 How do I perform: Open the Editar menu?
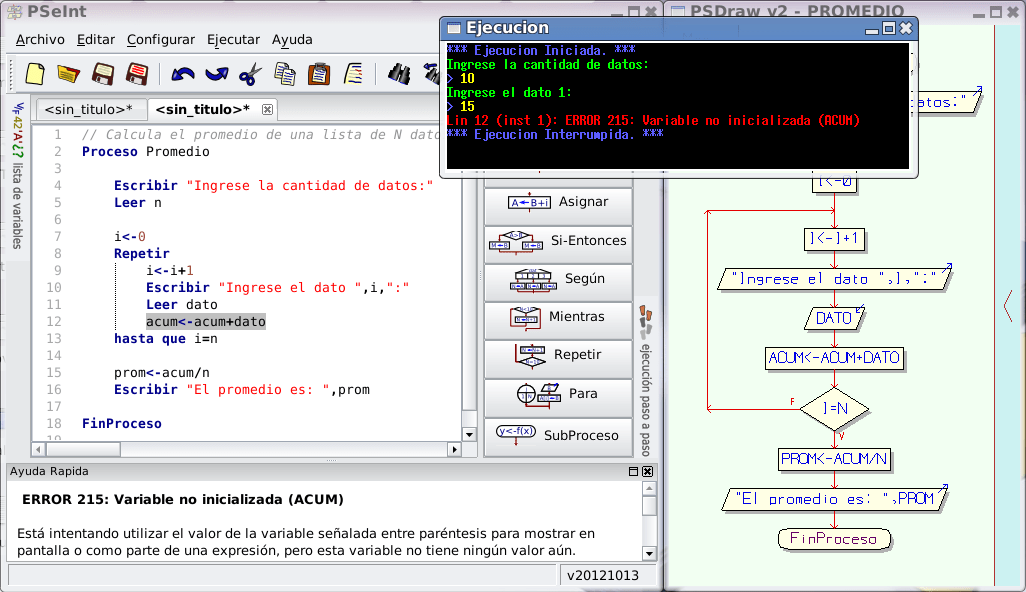pos(96,39)
